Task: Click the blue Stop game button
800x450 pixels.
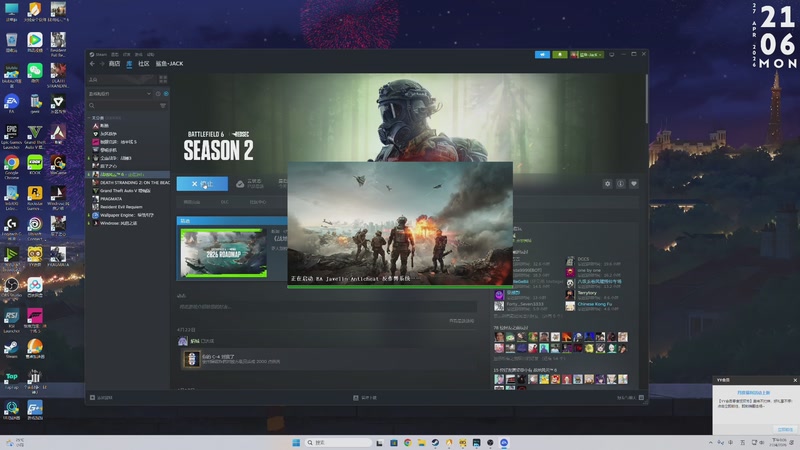Action: coord(202,184)
